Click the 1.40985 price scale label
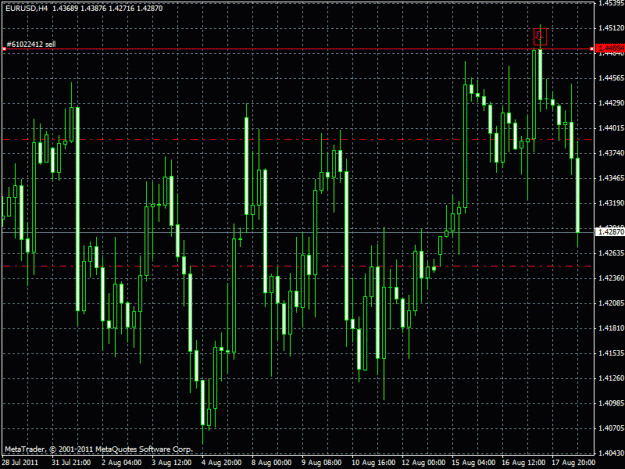The image size is (625, 469). coord(611,403)
